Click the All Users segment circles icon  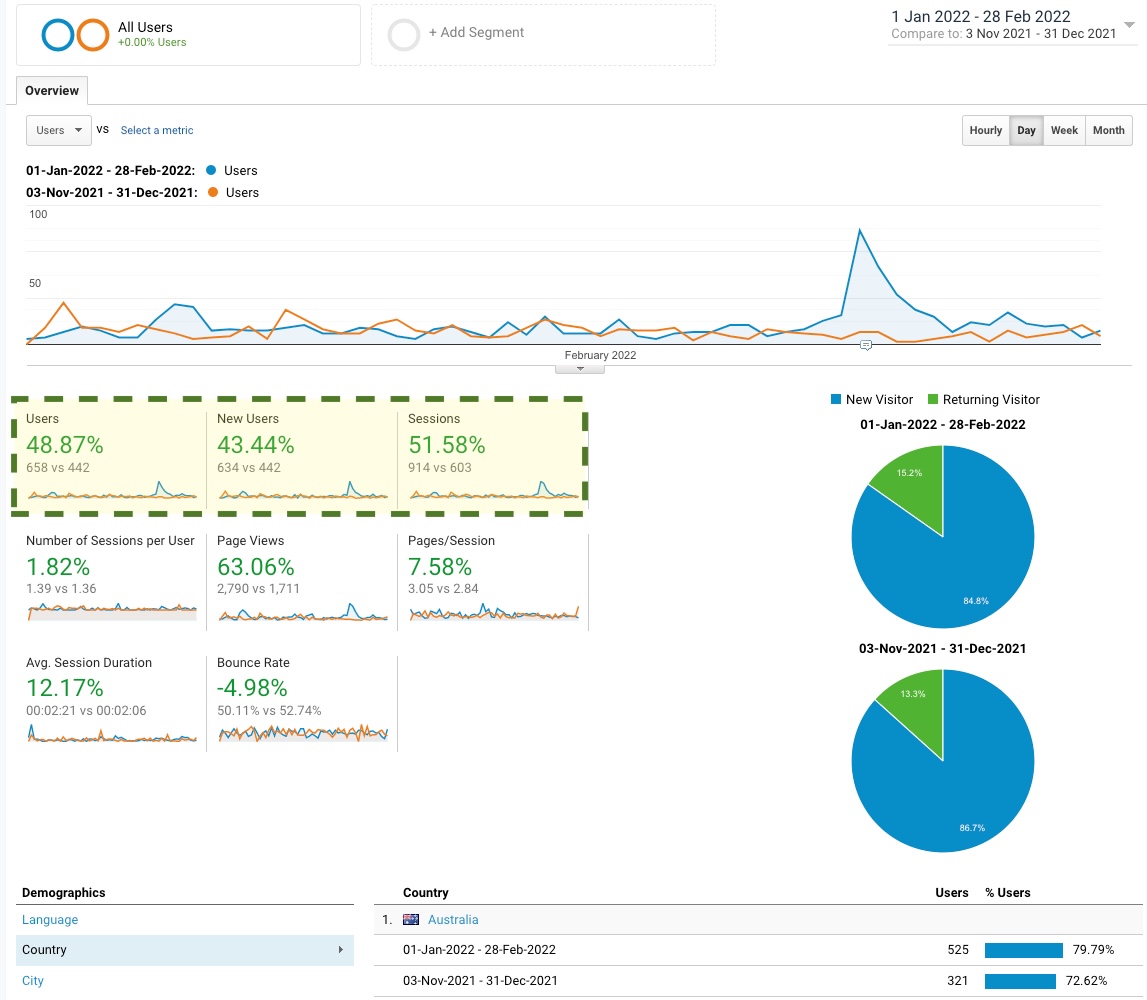(x=75, y=34)
